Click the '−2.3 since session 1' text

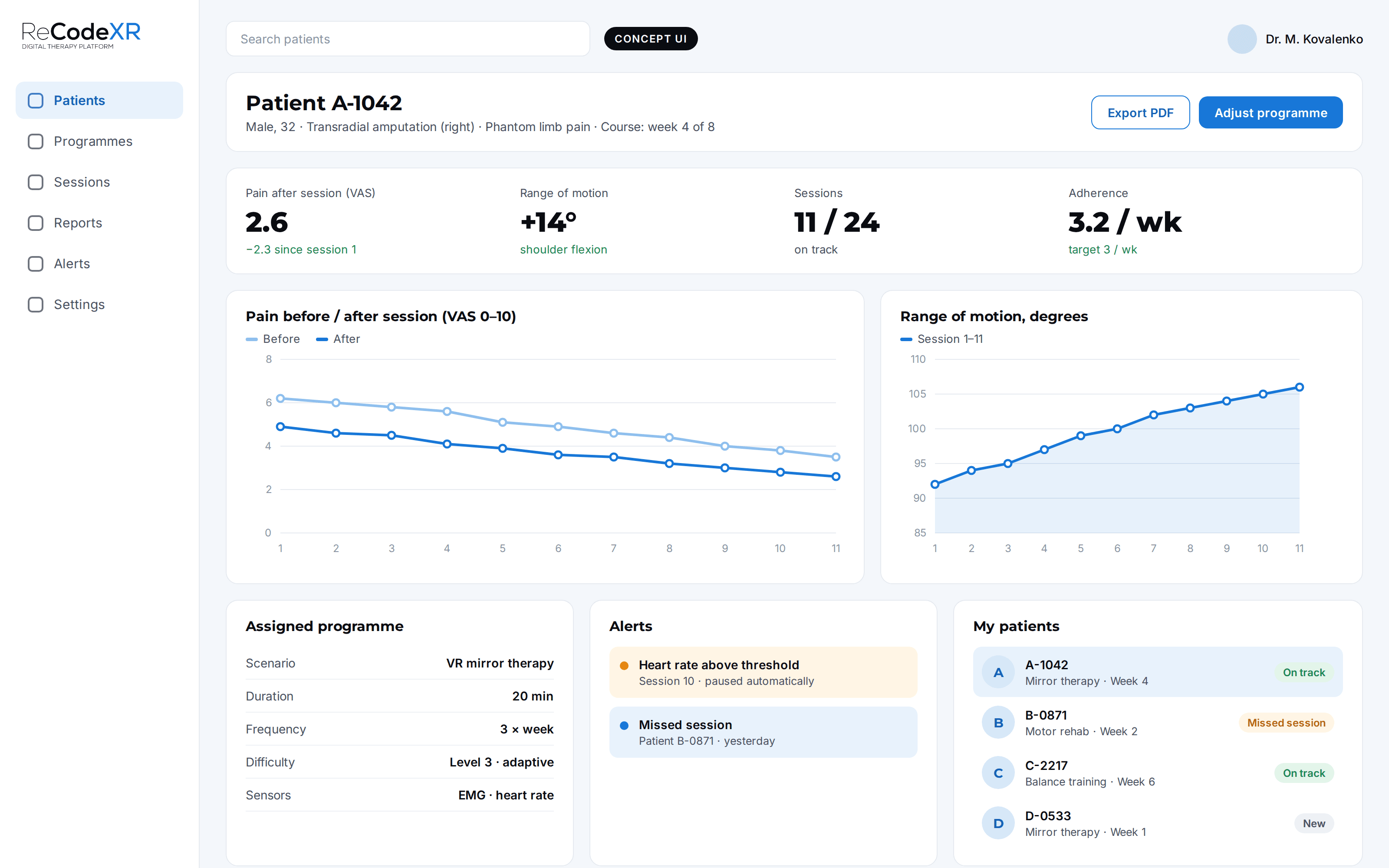301,250
